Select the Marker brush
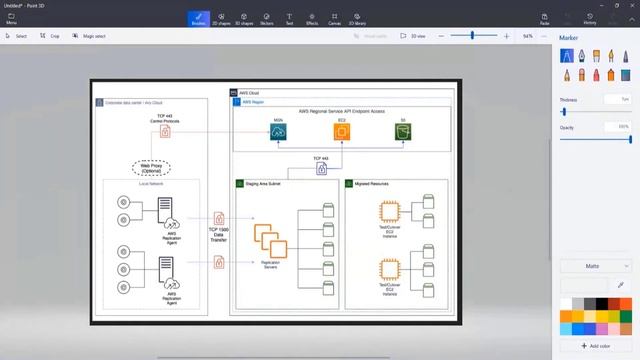The height and width of the screenshot is (360, 640). 567,56
